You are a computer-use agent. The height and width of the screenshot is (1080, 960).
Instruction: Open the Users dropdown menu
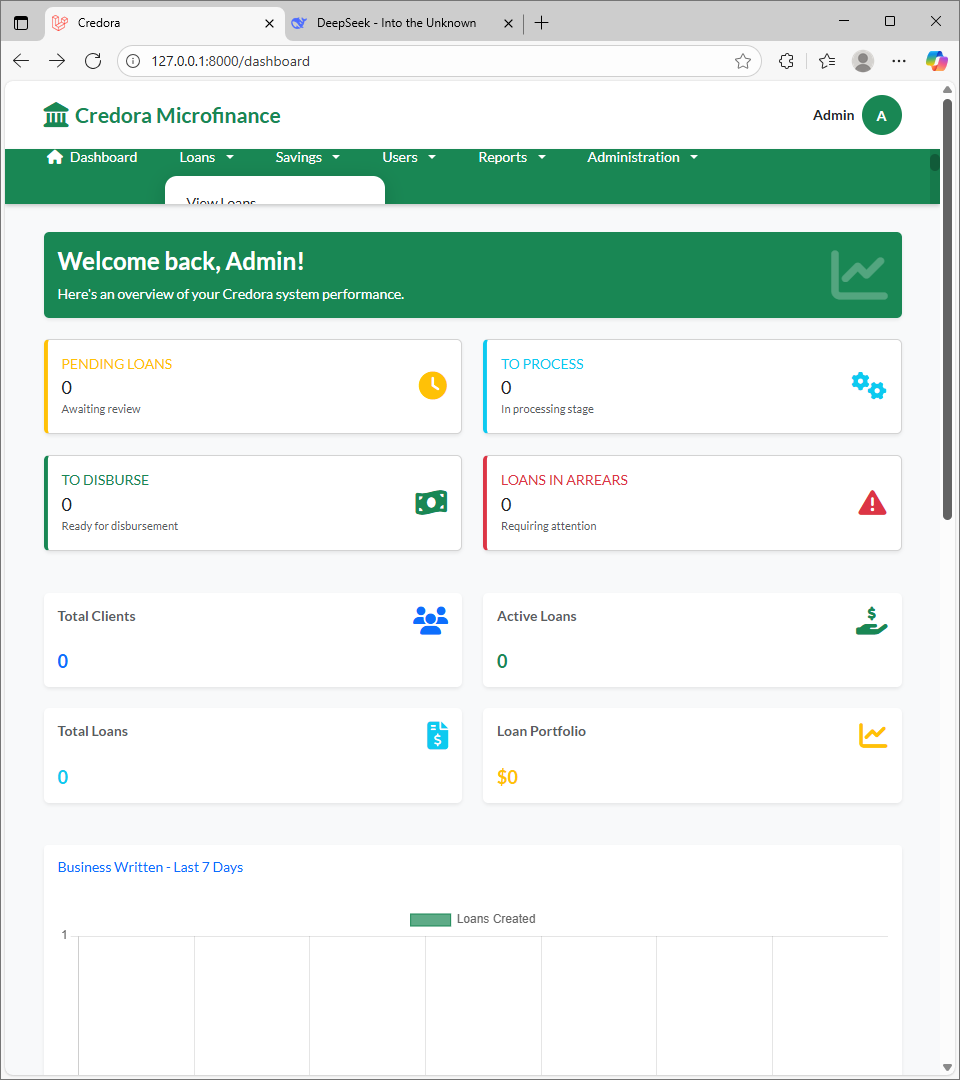pyautogui.click(x=408, y=157)
